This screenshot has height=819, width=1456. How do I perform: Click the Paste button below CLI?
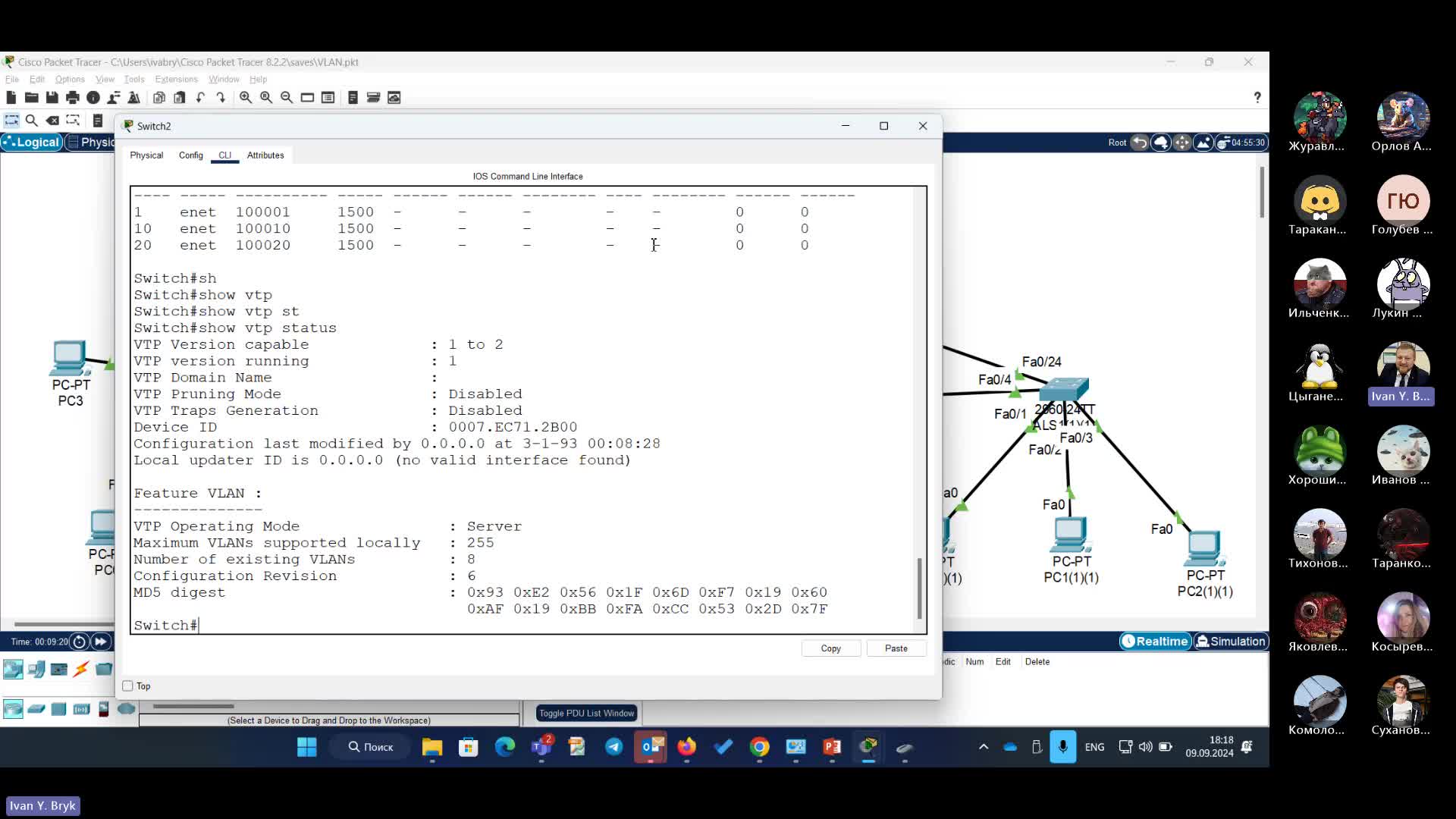click(896, 648)
